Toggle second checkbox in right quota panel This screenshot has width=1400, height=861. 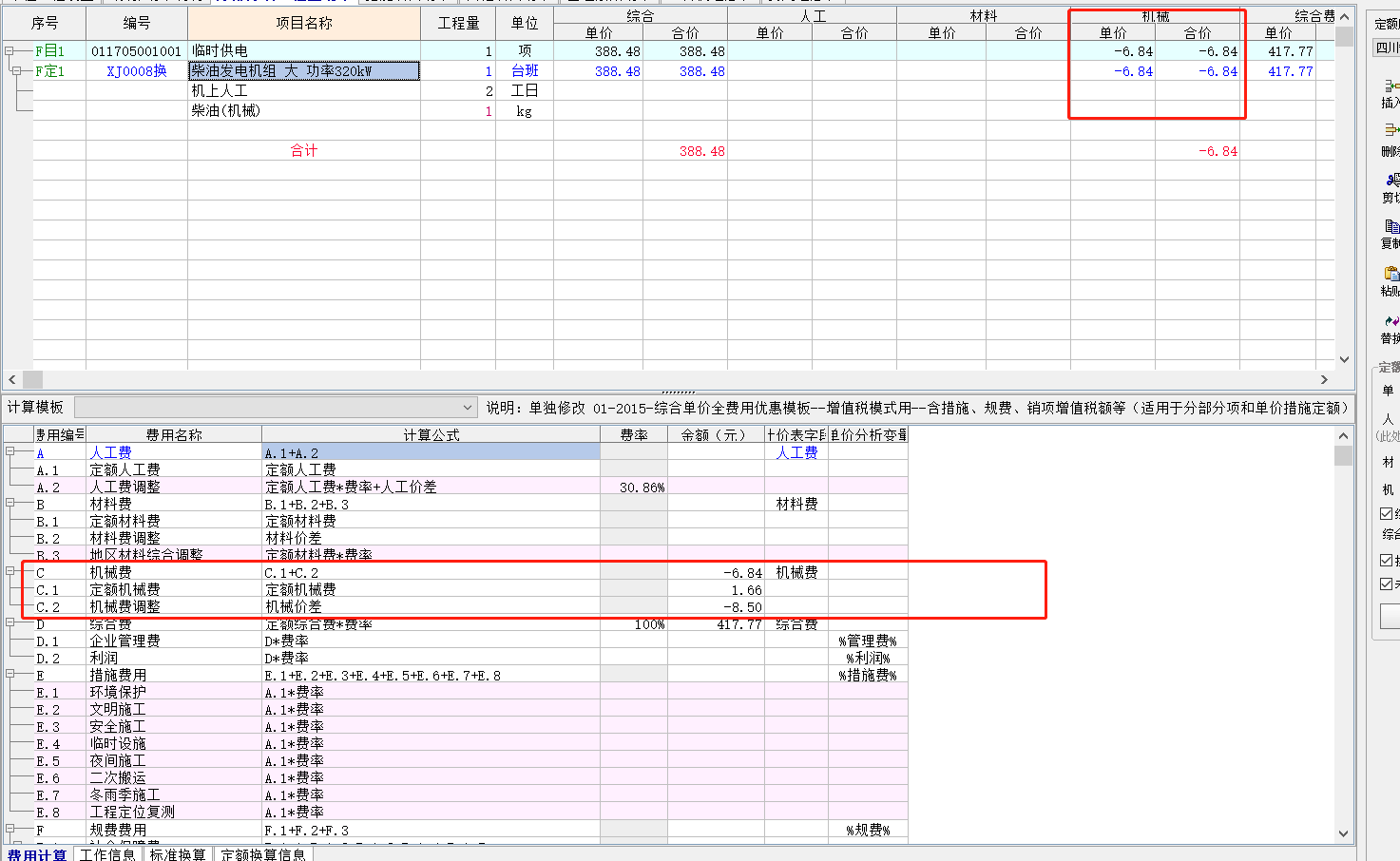[1387, 560]
